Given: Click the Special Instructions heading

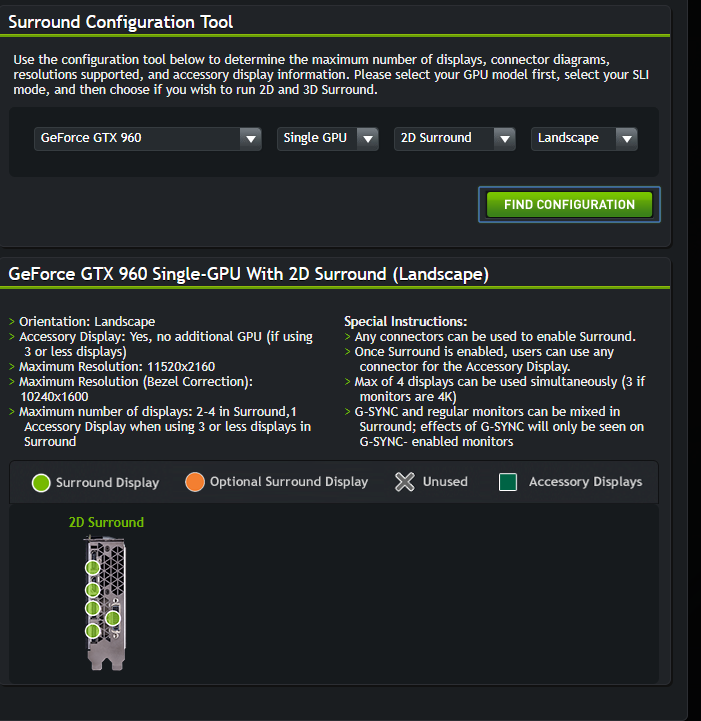Looking at the screenshot, I should (405, 321).
